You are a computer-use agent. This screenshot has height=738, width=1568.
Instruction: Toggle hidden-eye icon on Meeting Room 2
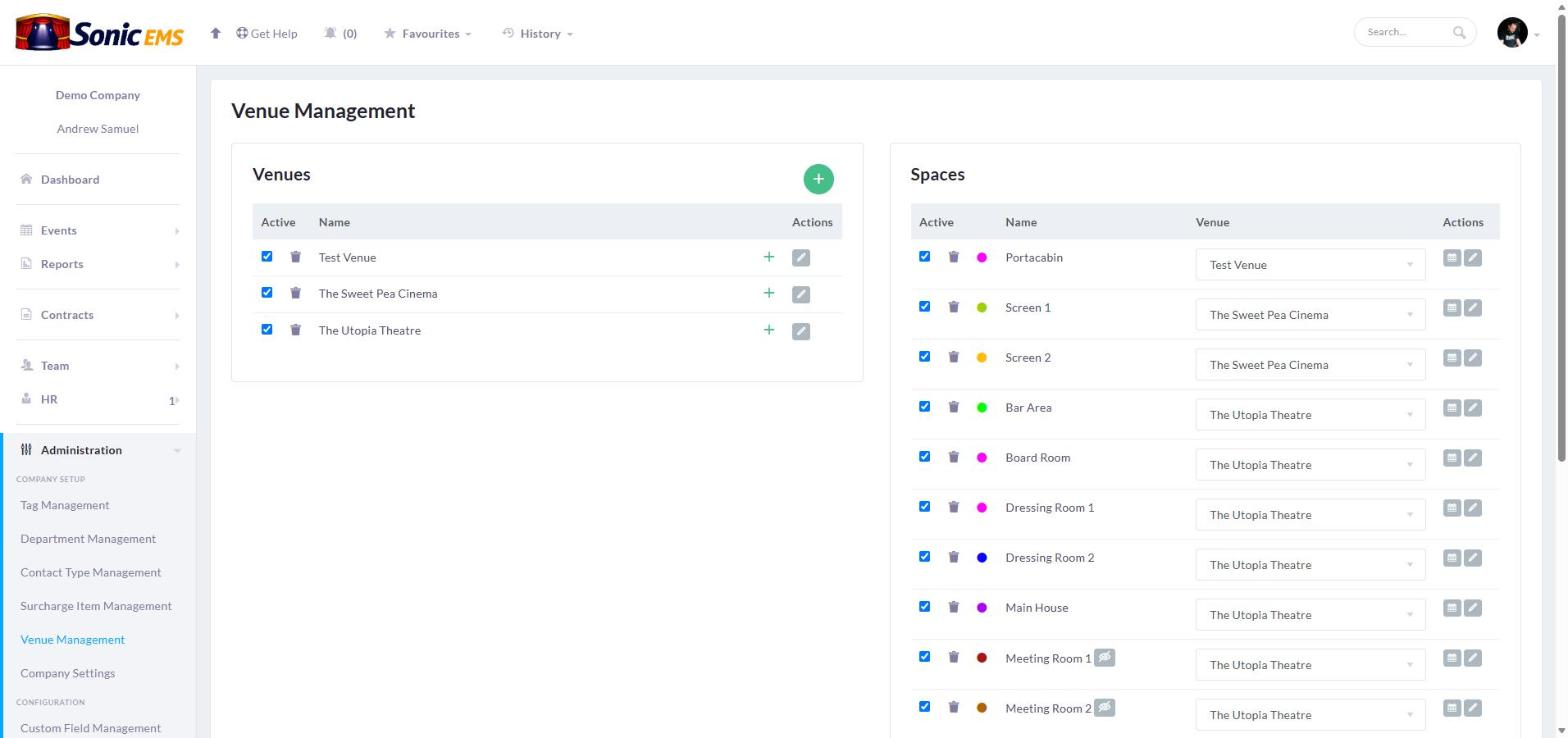tap(1104, 707)
